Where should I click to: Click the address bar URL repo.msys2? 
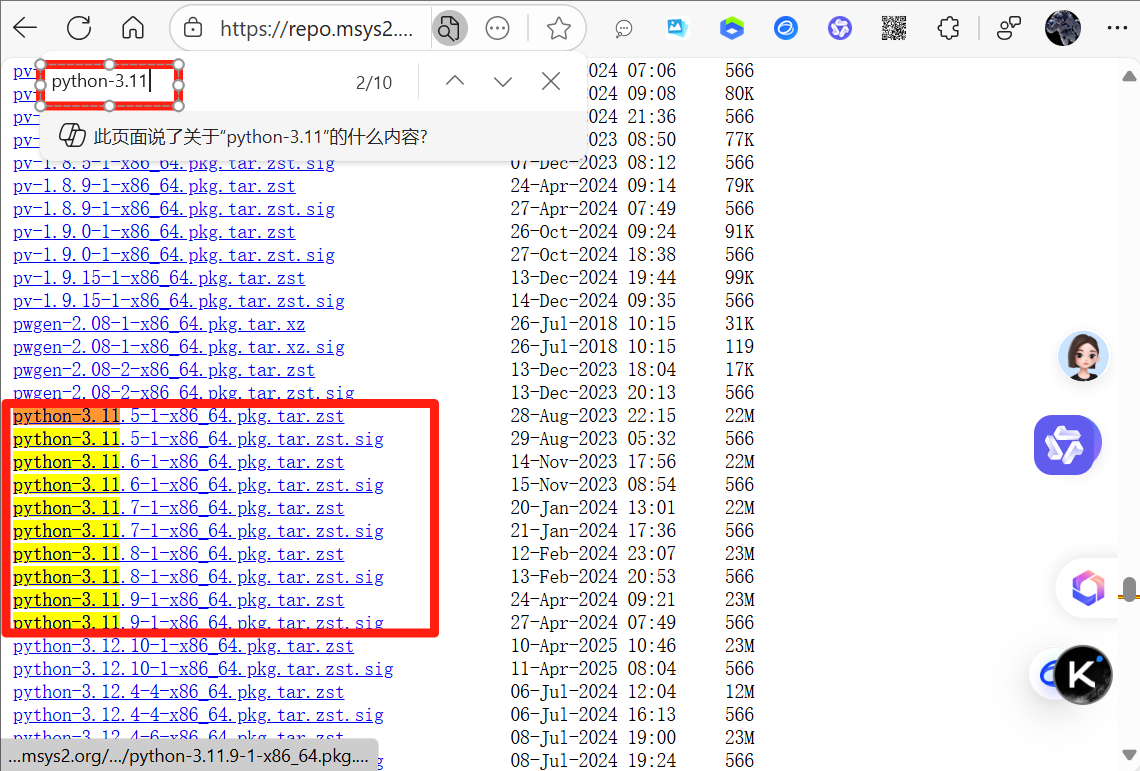coord(316,29)
